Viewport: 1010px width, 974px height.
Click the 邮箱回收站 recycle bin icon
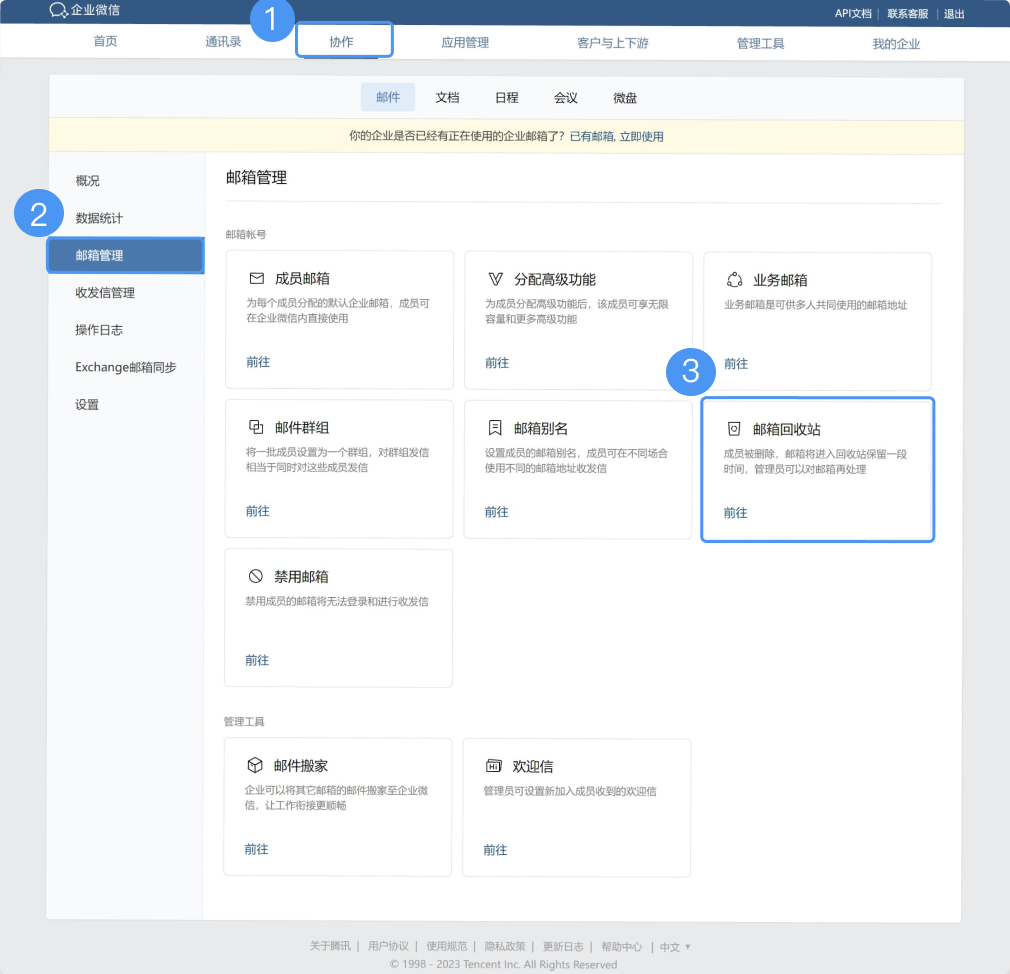click(734, 429)
